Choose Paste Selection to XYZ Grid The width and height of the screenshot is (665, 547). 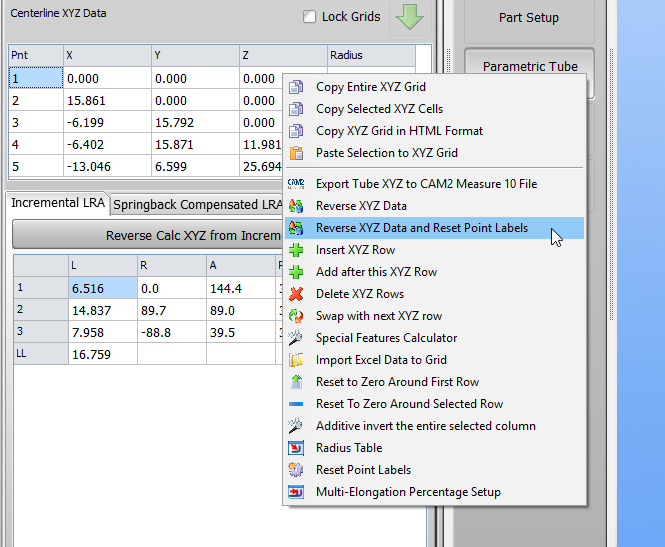tap(434, 153)
